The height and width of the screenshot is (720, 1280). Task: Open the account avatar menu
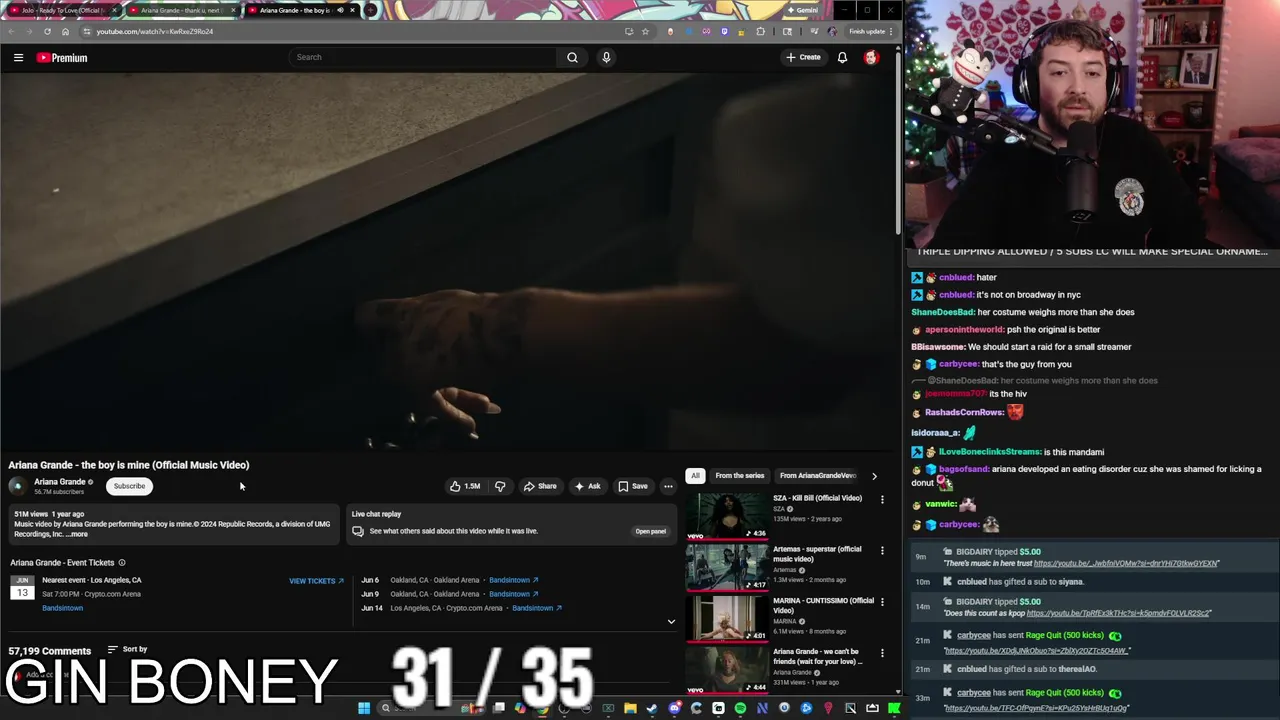(x=871, y=57)
